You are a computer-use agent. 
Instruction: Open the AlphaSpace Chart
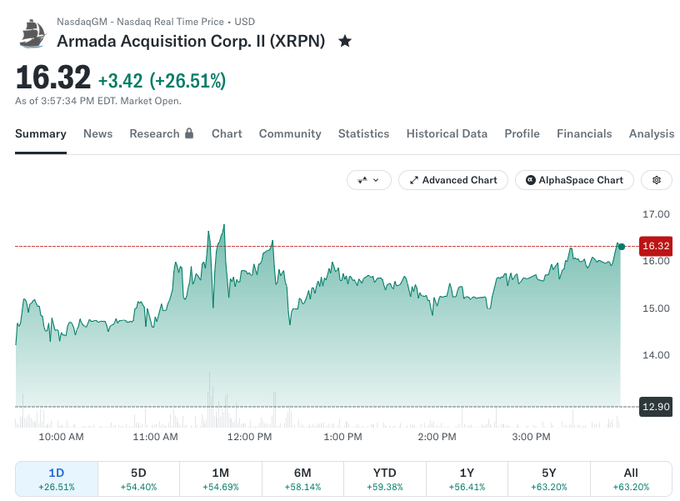tap(574, 180)
